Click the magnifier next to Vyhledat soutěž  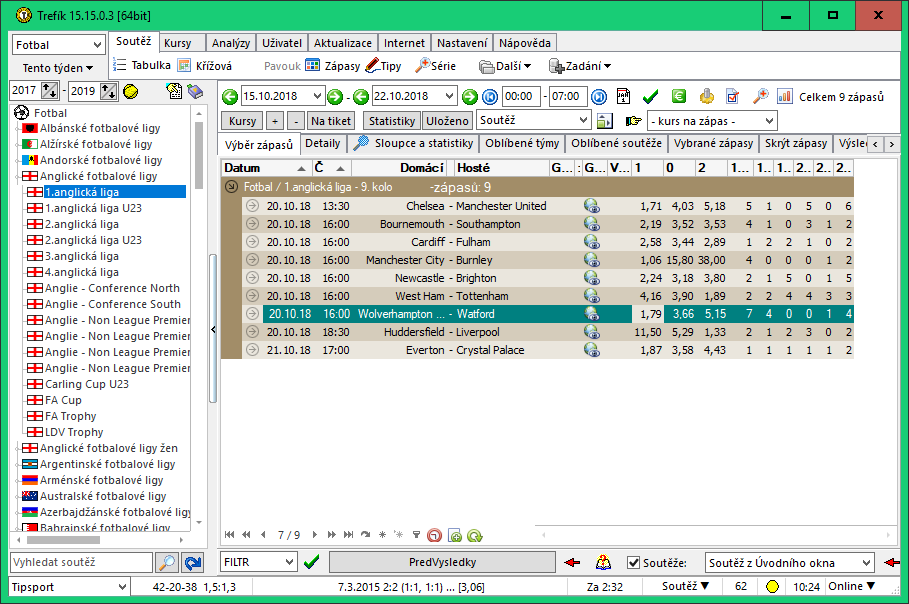point(167,562)
